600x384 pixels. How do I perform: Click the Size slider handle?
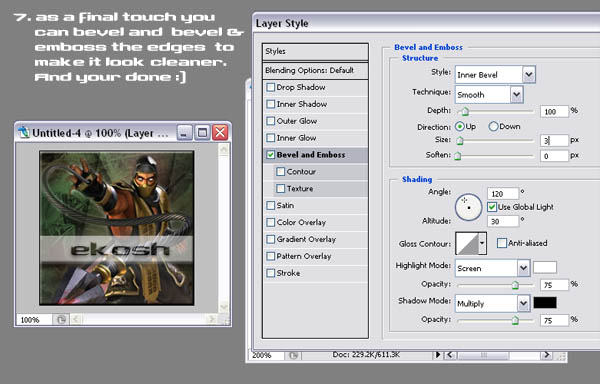click(460, 141)
